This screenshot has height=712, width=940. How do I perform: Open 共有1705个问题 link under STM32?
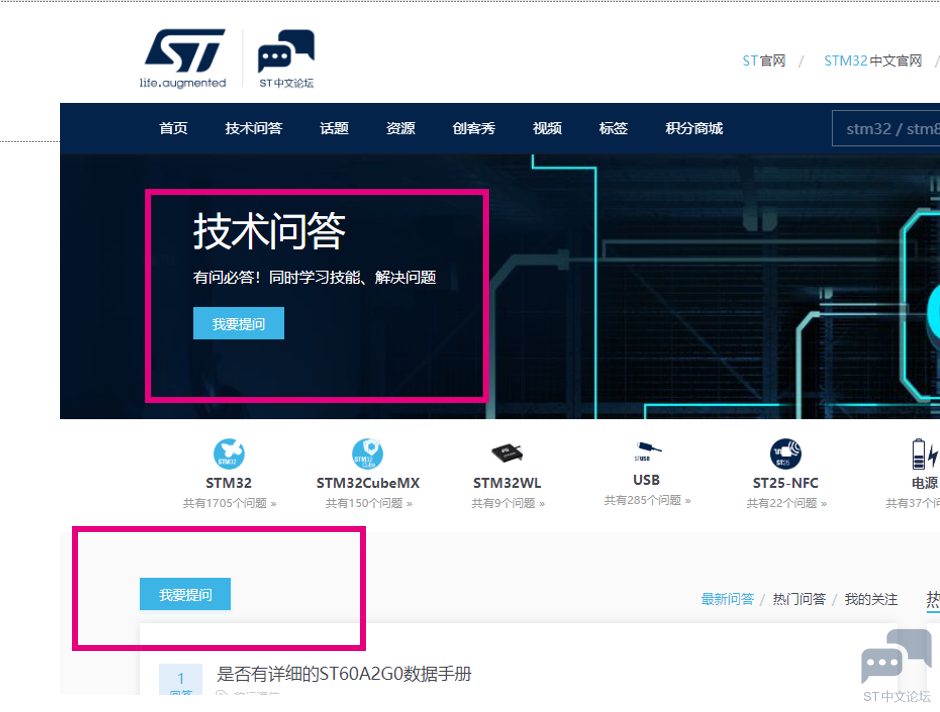pos(230,503)
